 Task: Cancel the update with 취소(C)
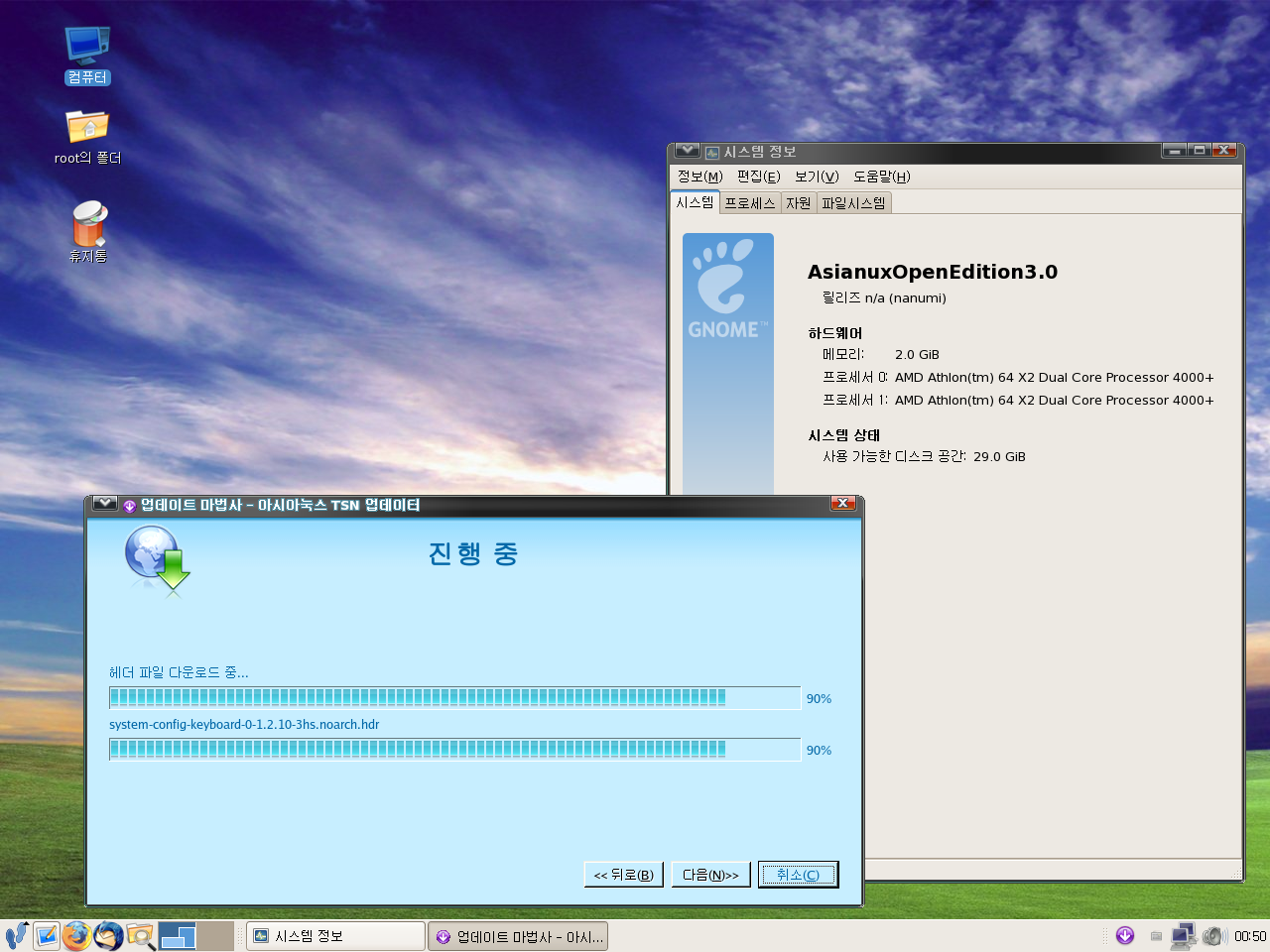(x=798, y=875)
